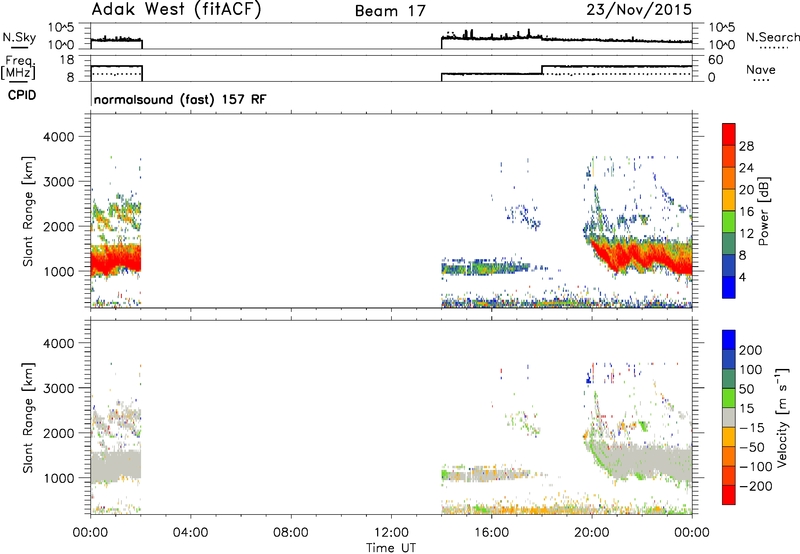Click the red bottom of velocity colorbar
This screenshot has width=800, height=554.
pos(729,495)
